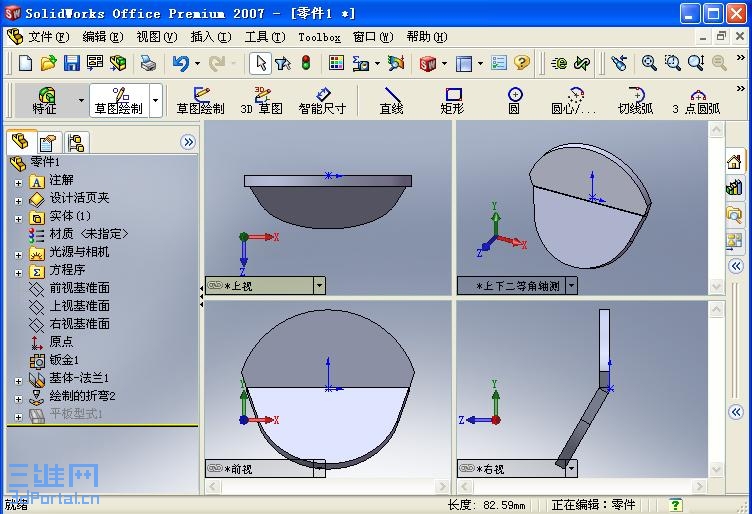Expand the 注解 annotations tree node
Viewport: 752px width, 514px height.
18,183
